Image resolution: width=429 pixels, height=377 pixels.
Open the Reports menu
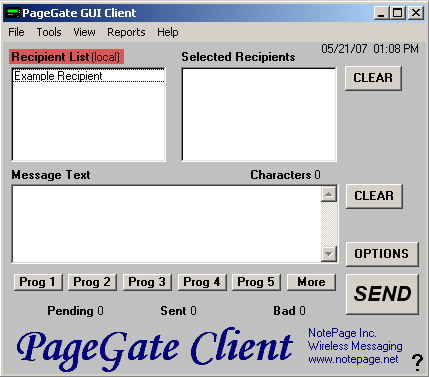[126, 32]
